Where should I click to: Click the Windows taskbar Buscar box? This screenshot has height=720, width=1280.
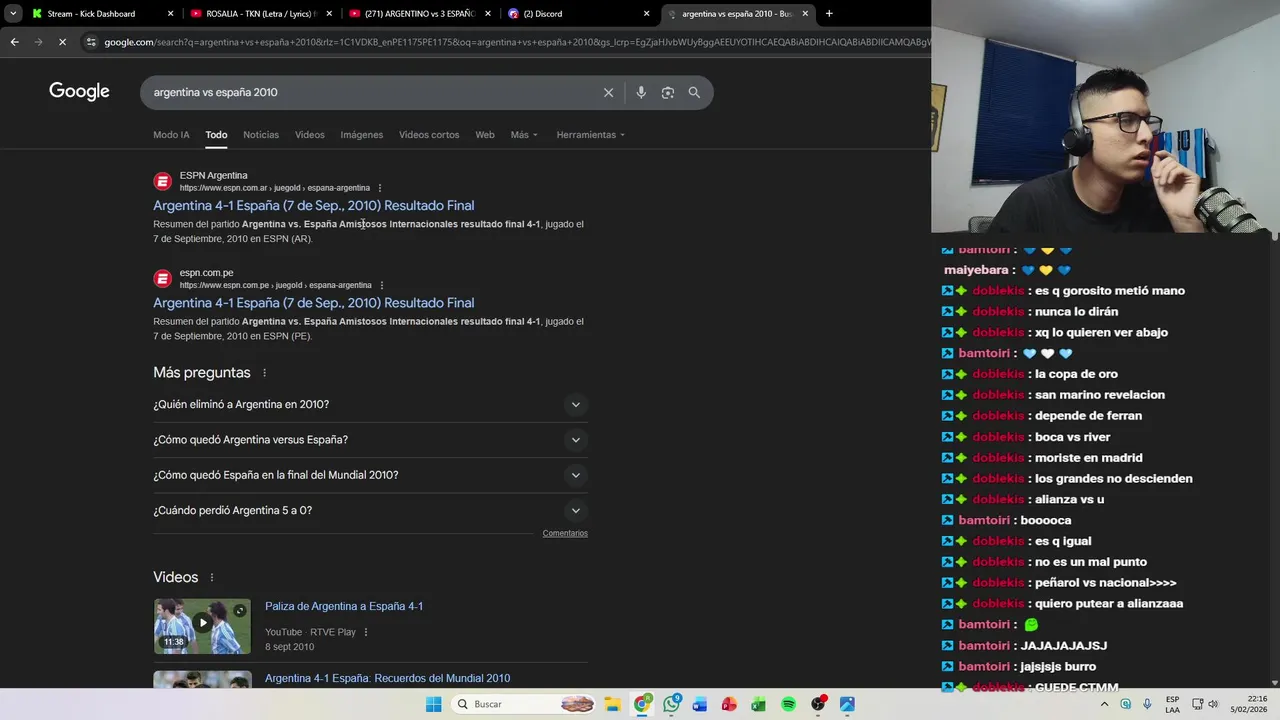[525, 704]
